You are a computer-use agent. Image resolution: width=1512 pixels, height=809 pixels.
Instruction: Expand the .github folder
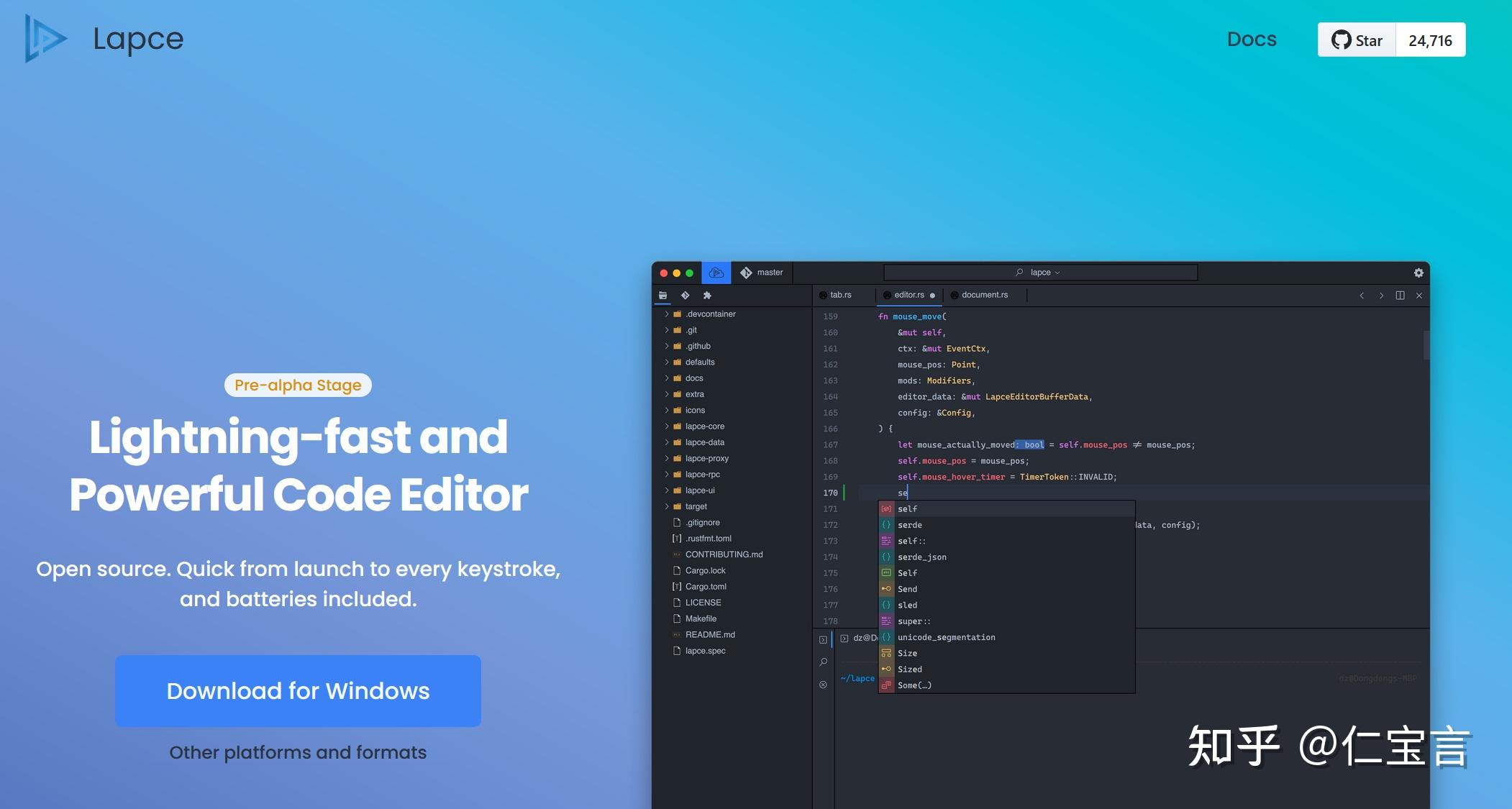[697, 346]
